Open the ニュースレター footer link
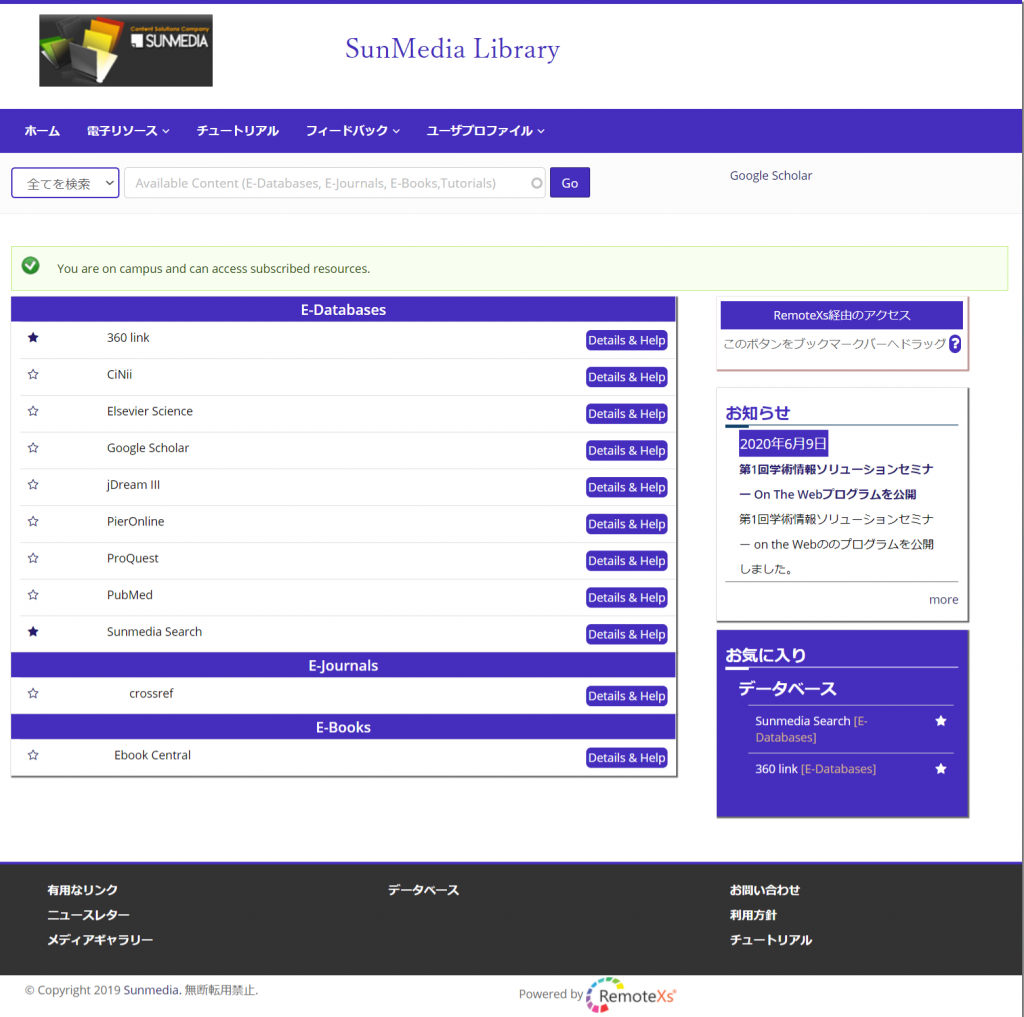 click(88, 914)
